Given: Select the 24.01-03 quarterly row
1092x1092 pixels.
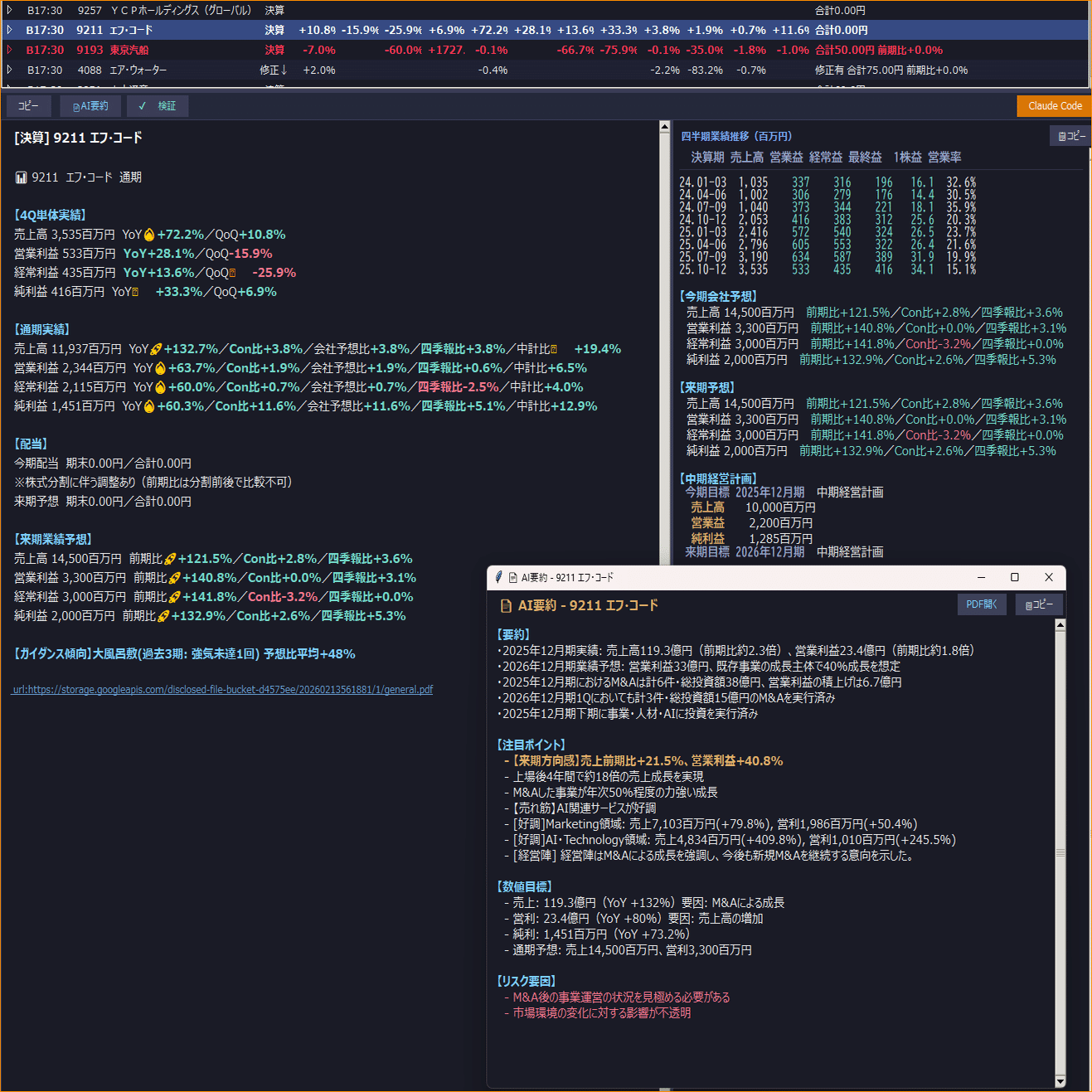Looking at the screenshot, I should pyautogui.click(x=827, y=182).
